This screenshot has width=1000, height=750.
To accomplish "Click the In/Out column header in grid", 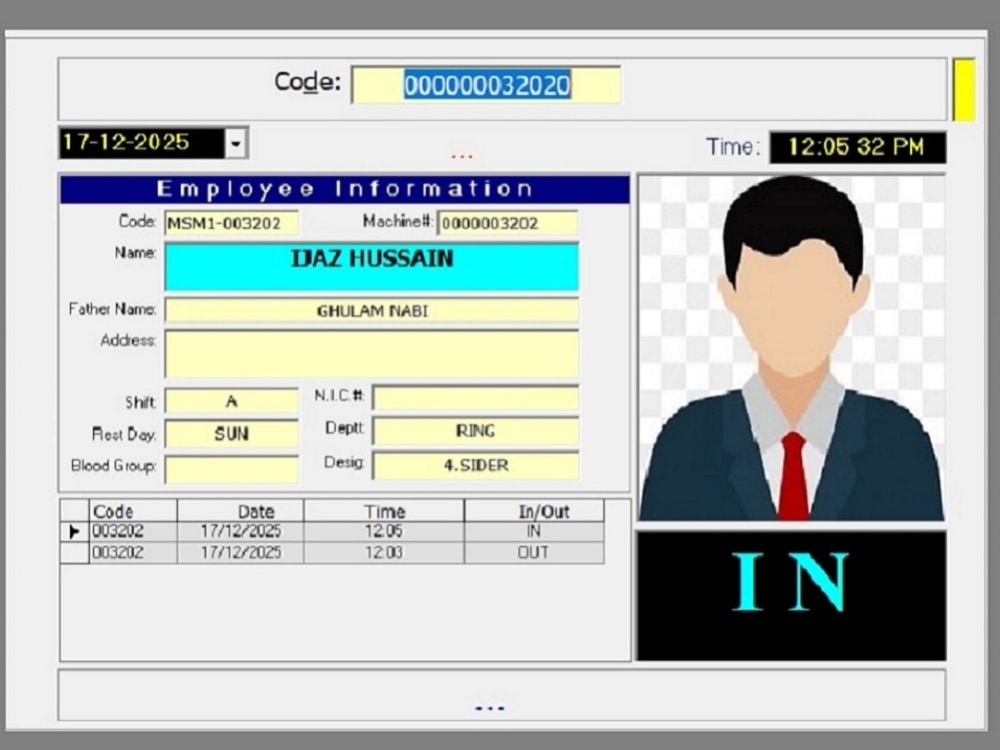I will point(534,511).
